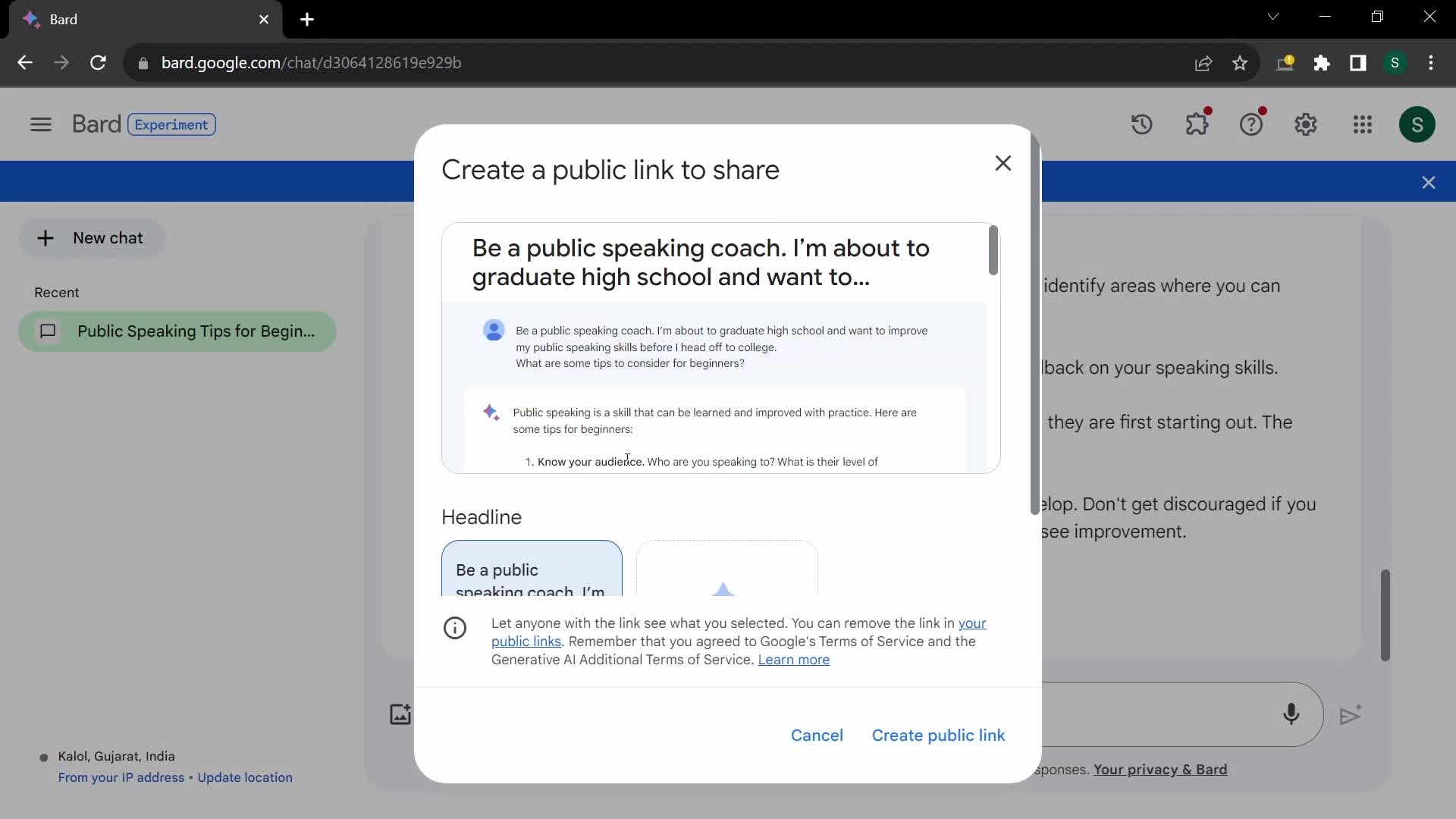Dismiss the blue banner with X icon
The height and width of the screenshot is (819, 1456).
1429,183
